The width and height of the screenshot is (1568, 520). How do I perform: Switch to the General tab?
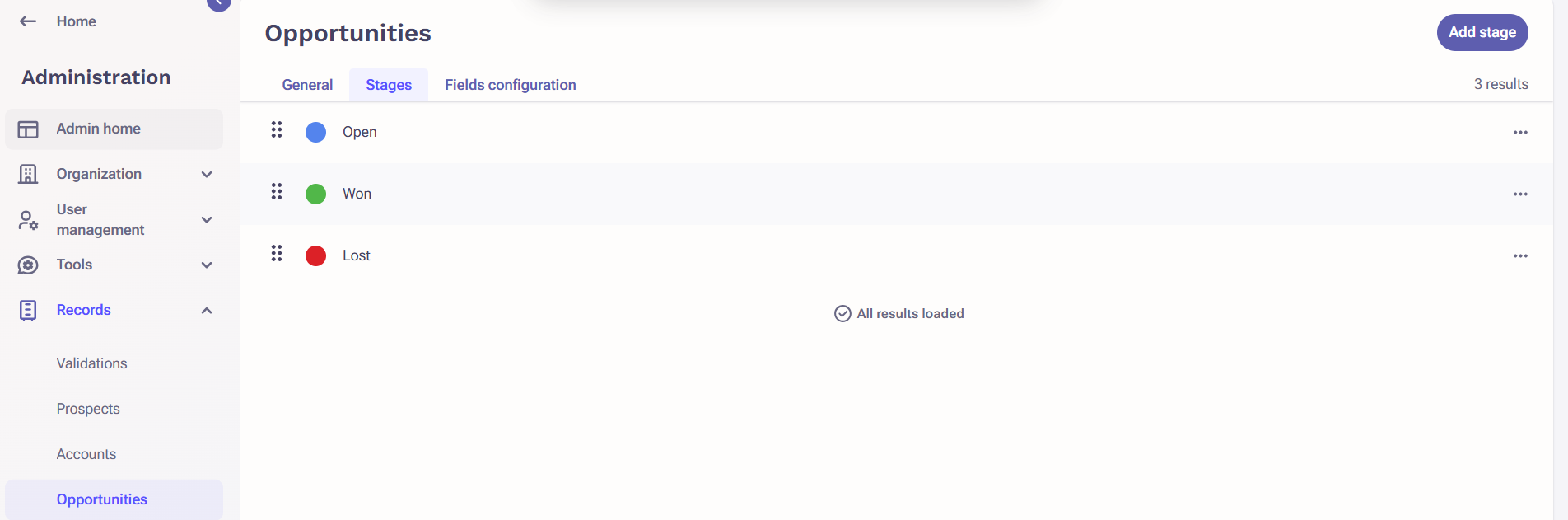pyautogui.click(x=307, y=85)
